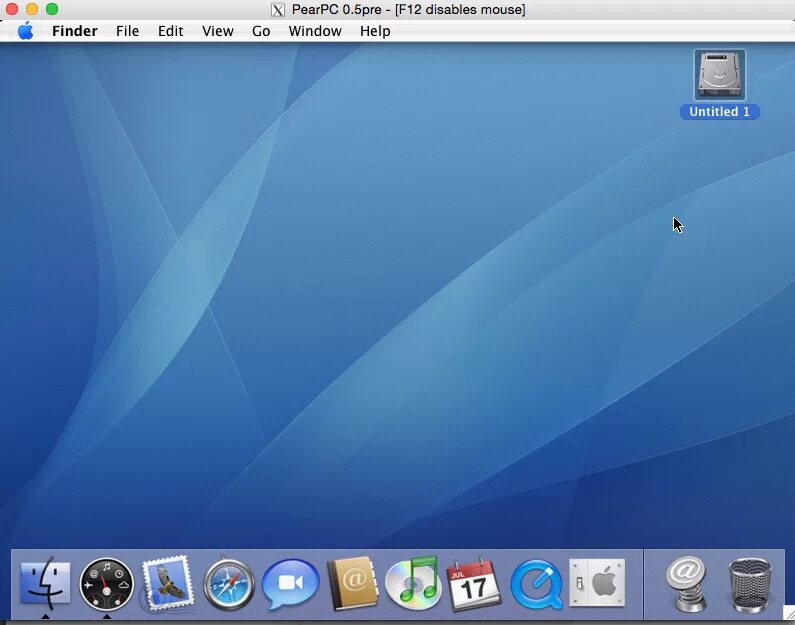Open the Apple menu
The height and width of the screenshot is (625, 795).
[25, 31]
